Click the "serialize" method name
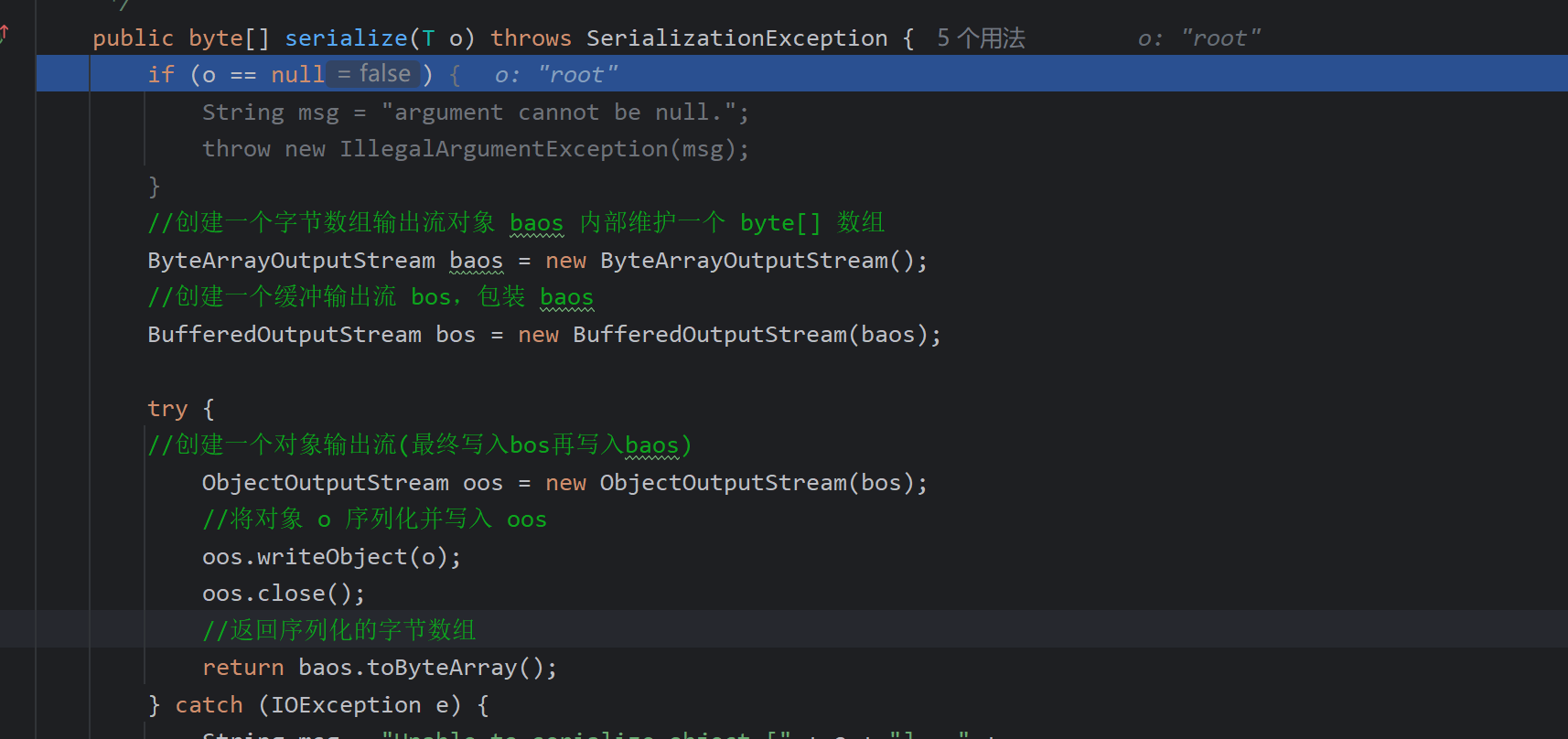 click(346, 38)
